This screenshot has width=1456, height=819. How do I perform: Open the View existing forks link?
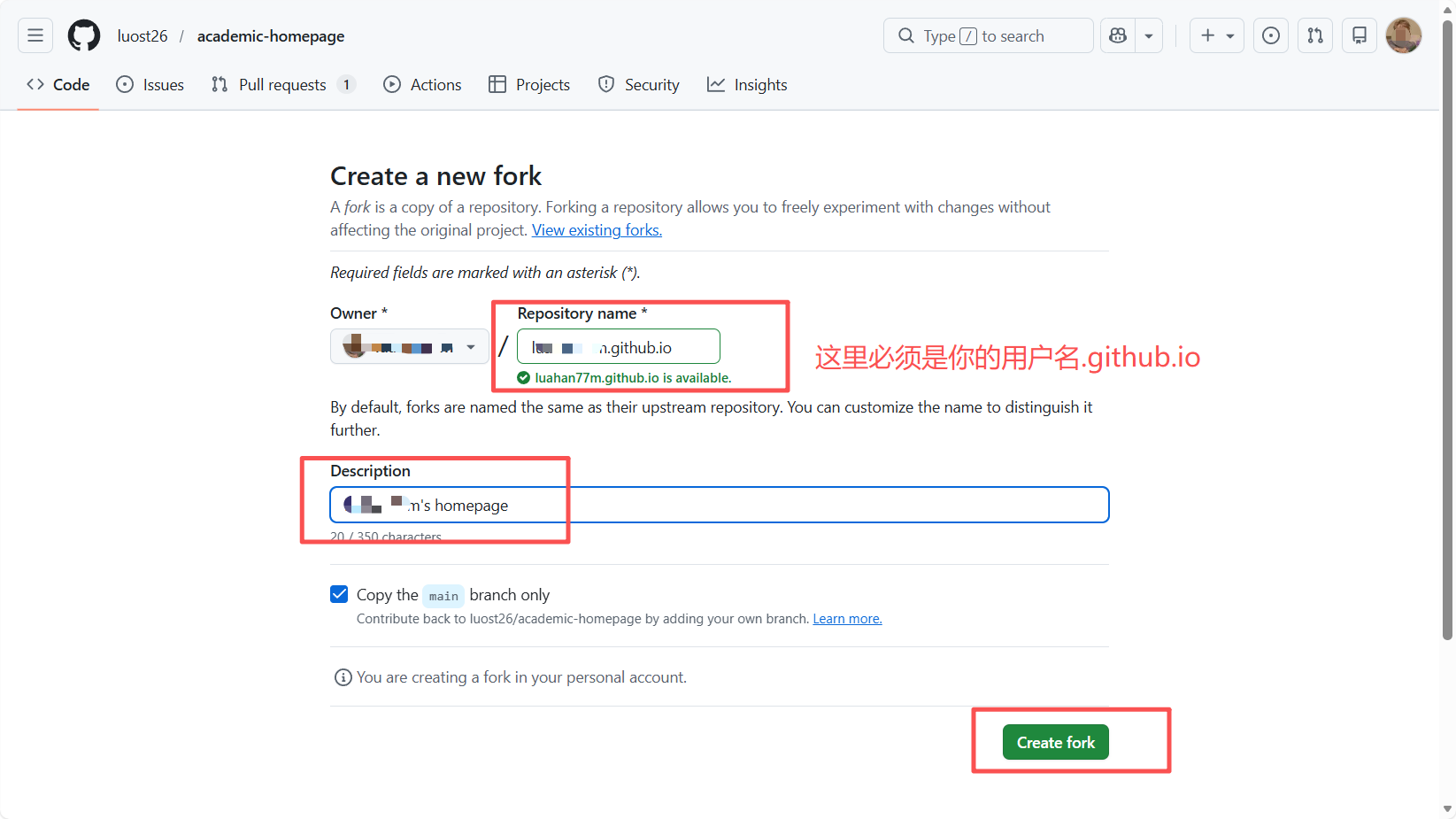point(597,230)
